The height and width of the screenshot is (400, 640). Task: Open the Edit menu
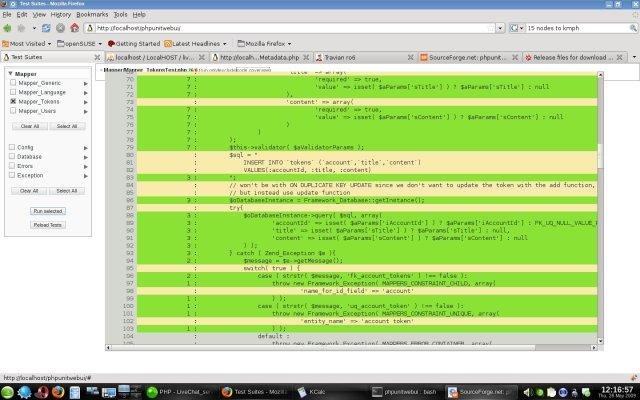coord(22,15)
